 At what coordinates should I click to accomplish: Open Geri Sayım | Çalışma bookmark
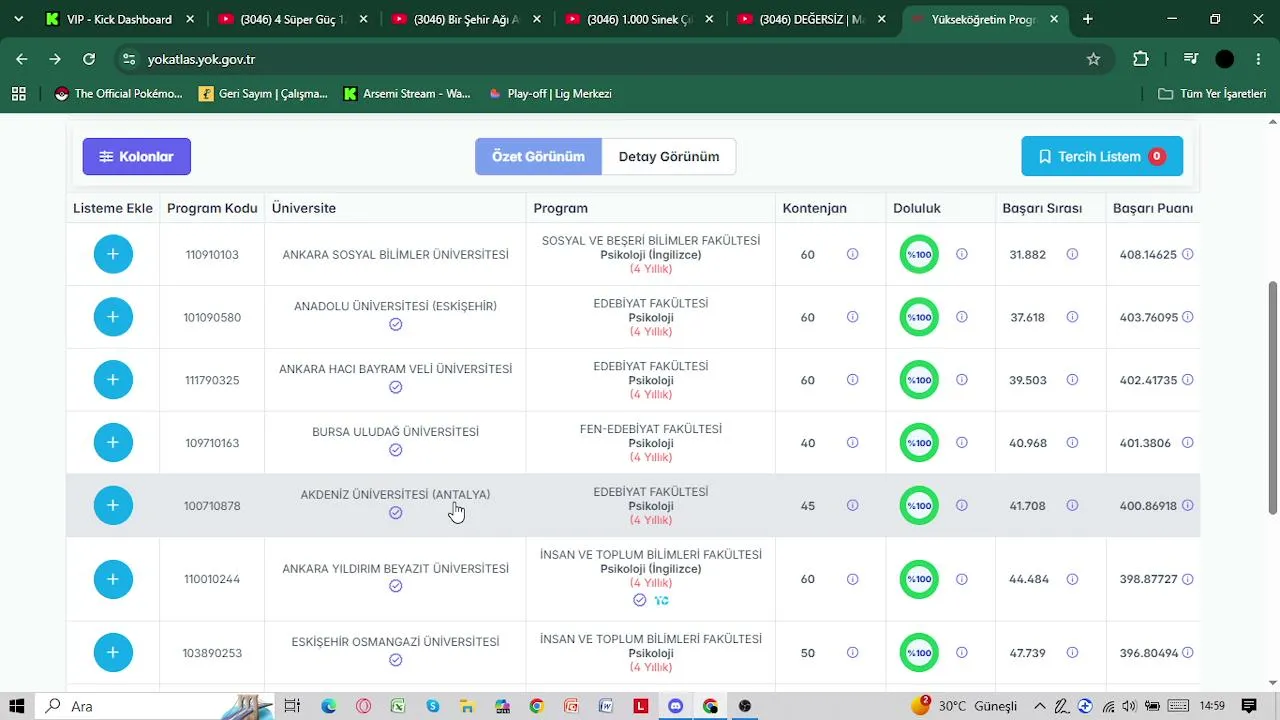pos(264,93)
